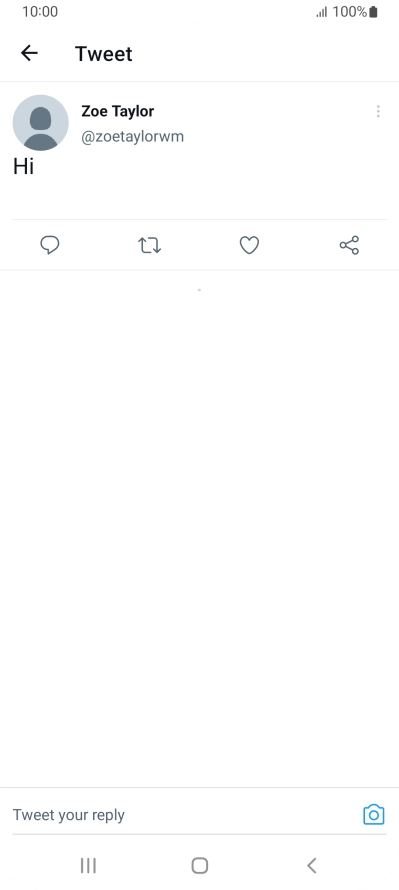
Task: Attach a photo using the camera icon
Action: click(373, 815)
